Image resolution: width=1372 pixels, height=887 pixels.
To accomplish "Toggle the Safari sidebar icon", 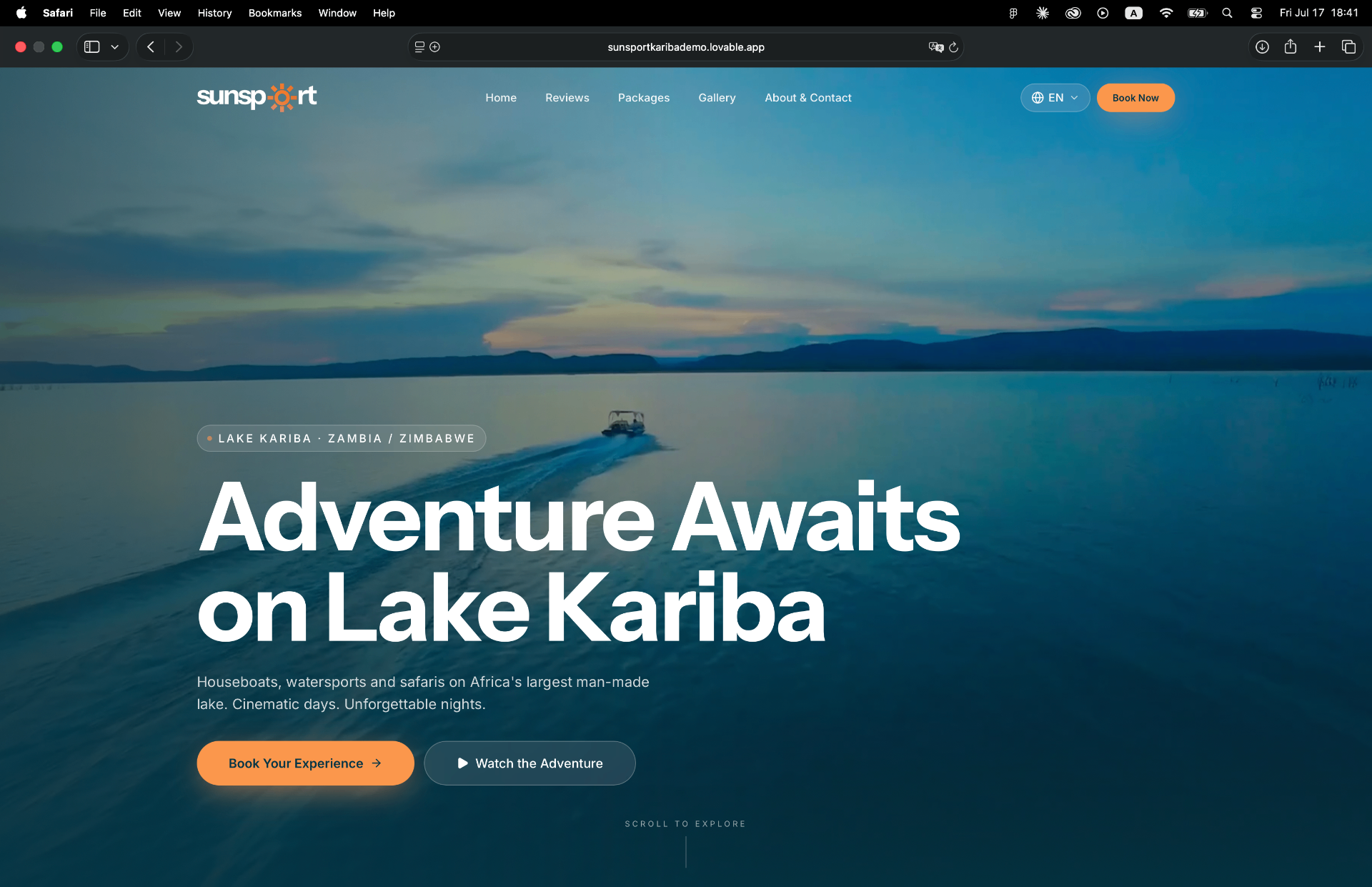I will tap(91, 47).
